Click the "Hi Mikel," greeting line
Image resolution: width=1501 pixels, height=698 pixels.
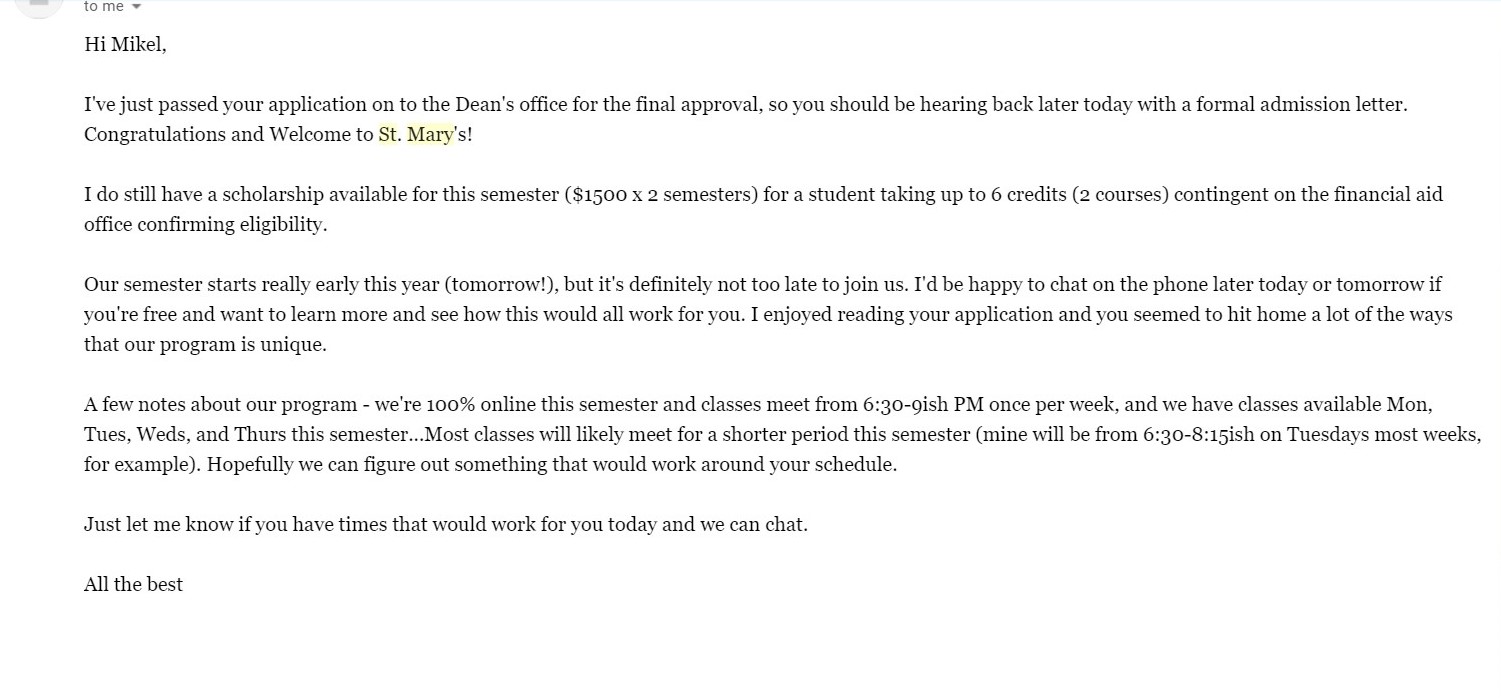coord(125,44)
